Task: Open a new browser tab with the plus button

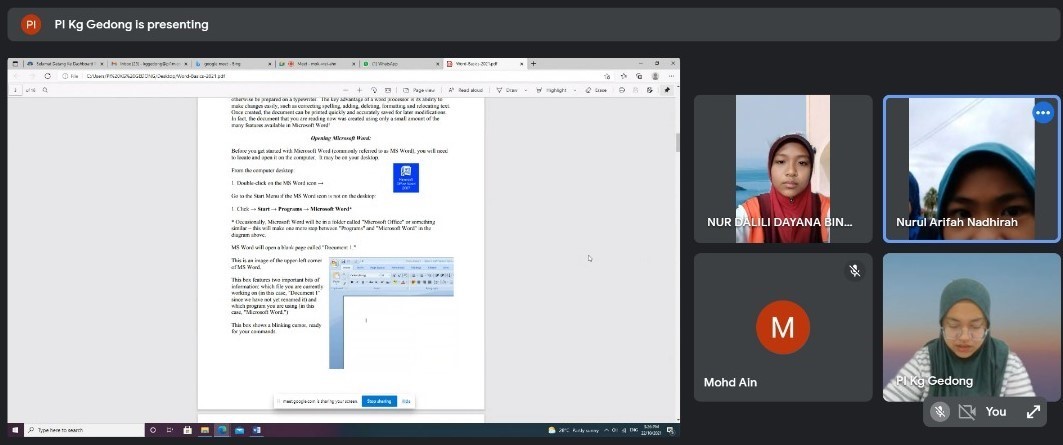Action: pyautogui.click(x=534, y=64)
